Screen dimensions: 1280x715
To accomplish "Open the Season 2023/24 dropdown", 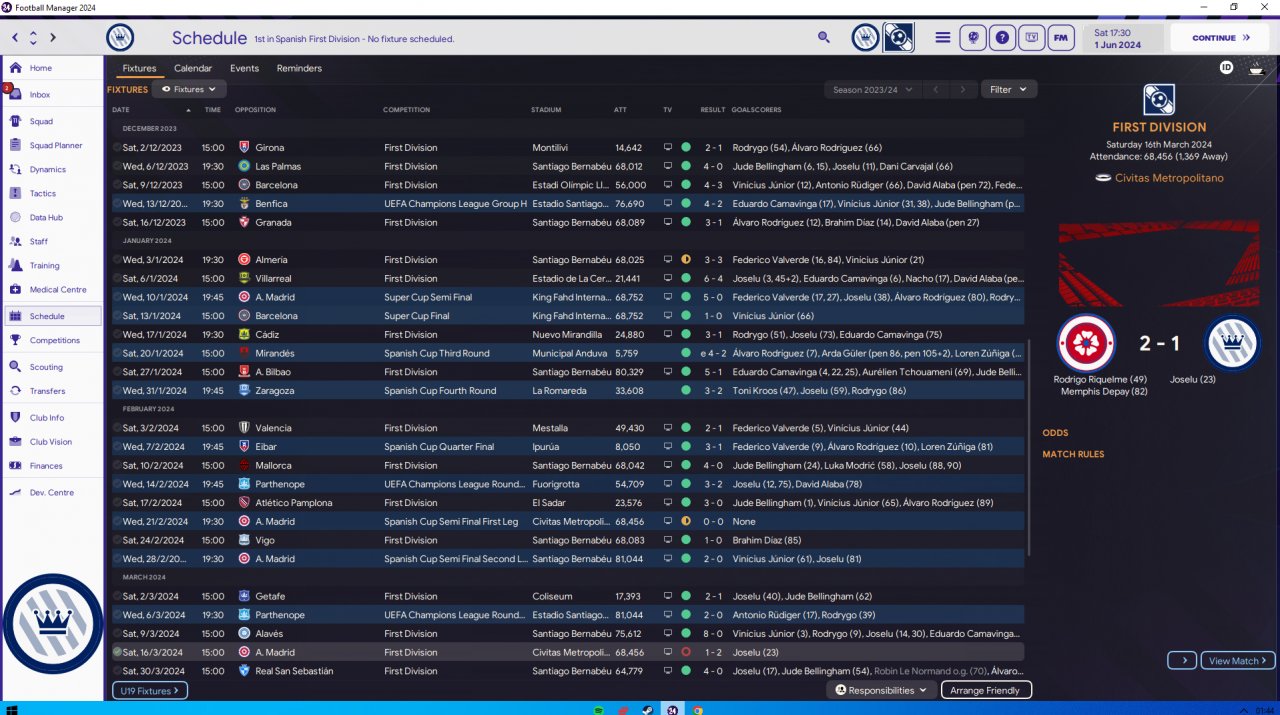I will pyautogui.click(x=873, y=89).
